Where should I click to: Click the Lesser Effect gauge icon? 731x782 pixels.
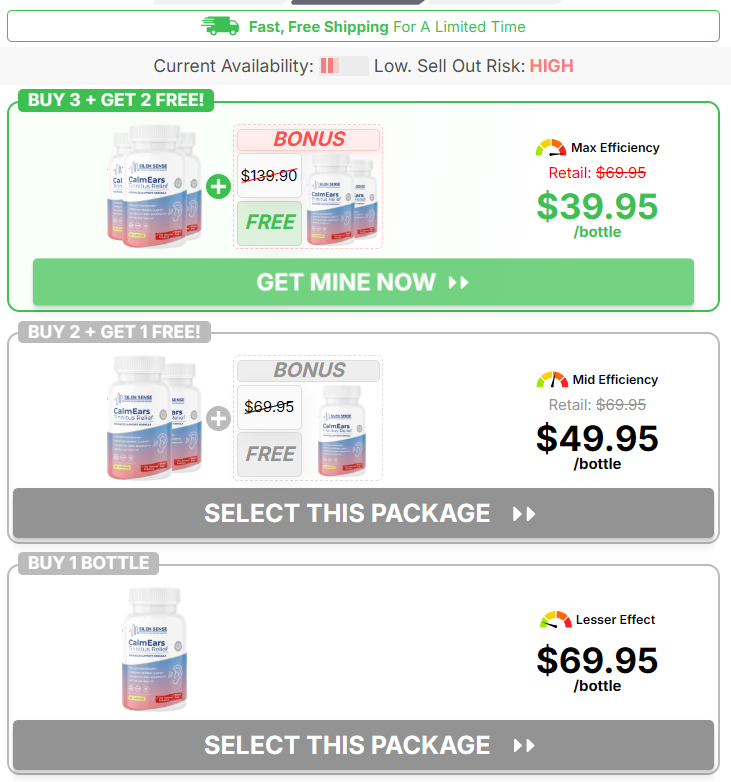click(555, 619)
